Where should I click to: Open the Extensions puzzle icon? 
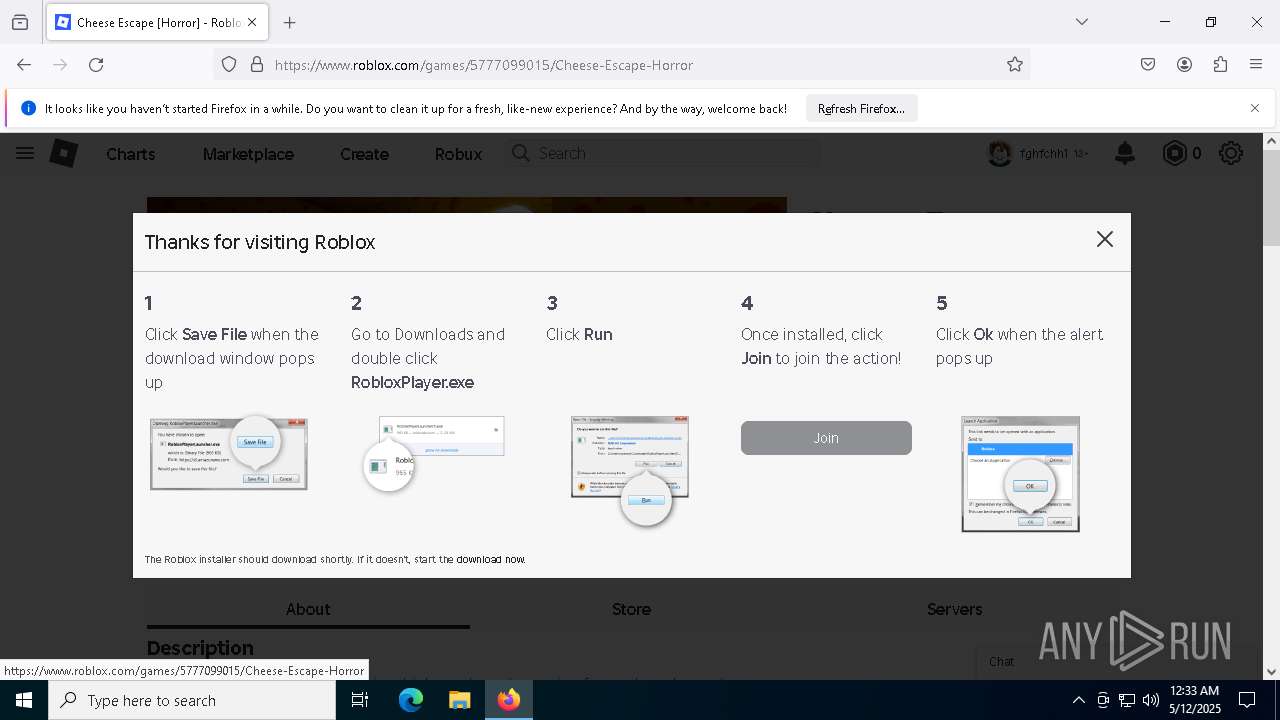coord(1220,64)
